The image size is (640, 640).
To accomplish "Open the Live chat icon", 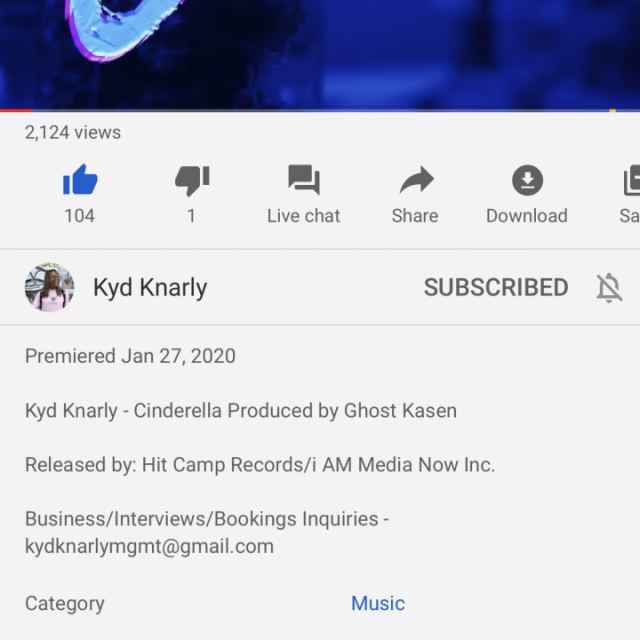I will tap(304, 180).
